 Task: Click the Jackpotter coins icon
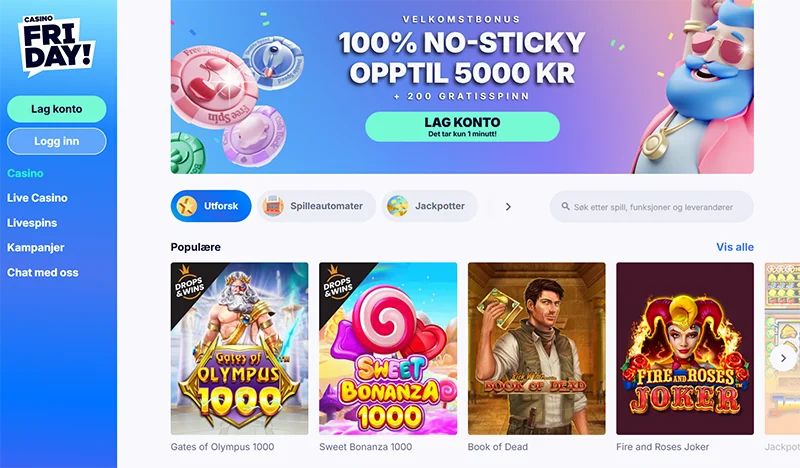click(397, 206)
